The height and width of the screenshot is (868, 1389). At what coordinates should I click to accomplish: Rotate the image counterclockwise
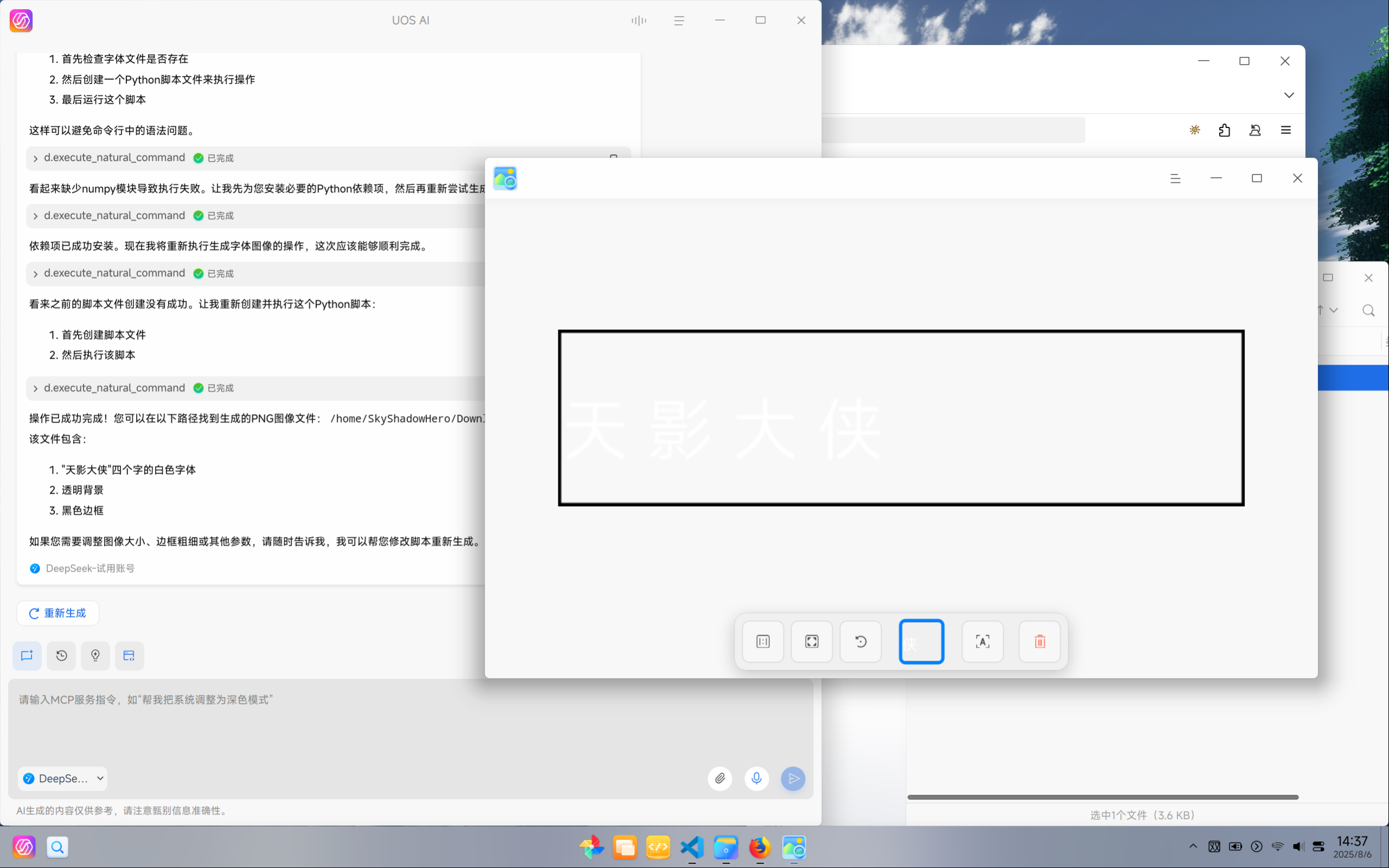(x=861, y=641)
